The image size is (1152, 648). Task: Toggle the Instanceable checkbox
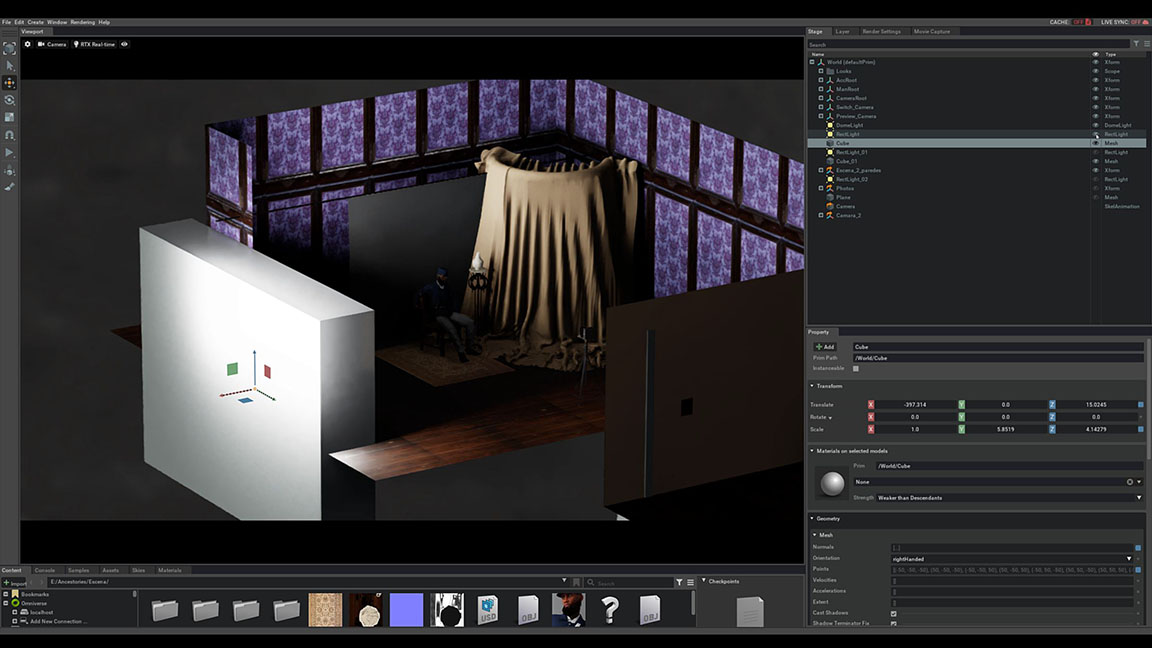click(856, 369)
